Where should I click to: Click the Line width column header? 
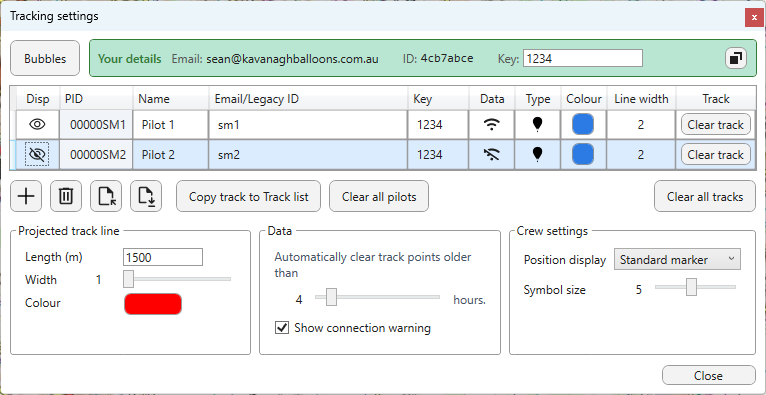[642, 99]
